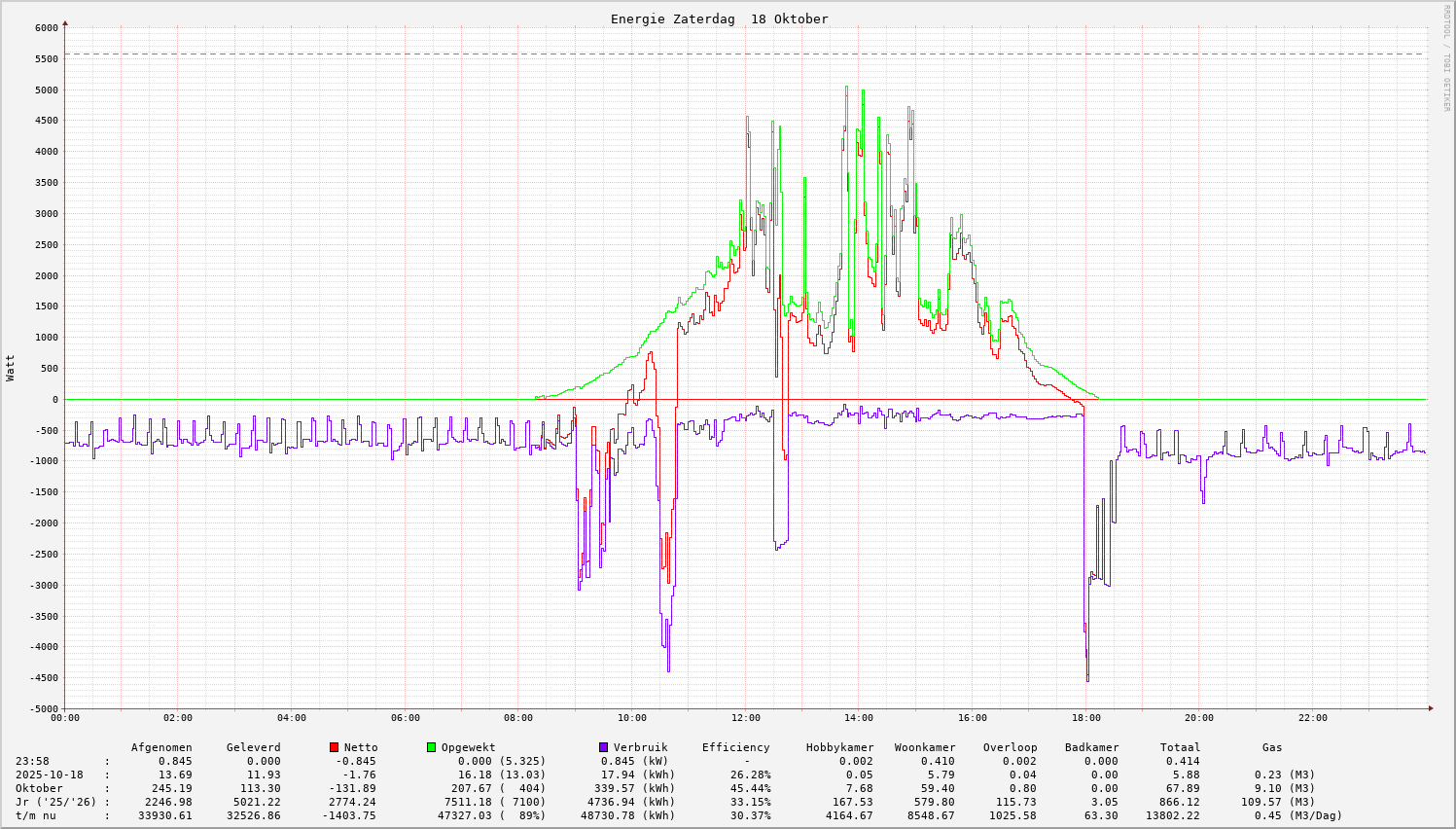Select the 06:00 label on the time axis
This screenshot has width=1456, height=829.
pos(405,718)
